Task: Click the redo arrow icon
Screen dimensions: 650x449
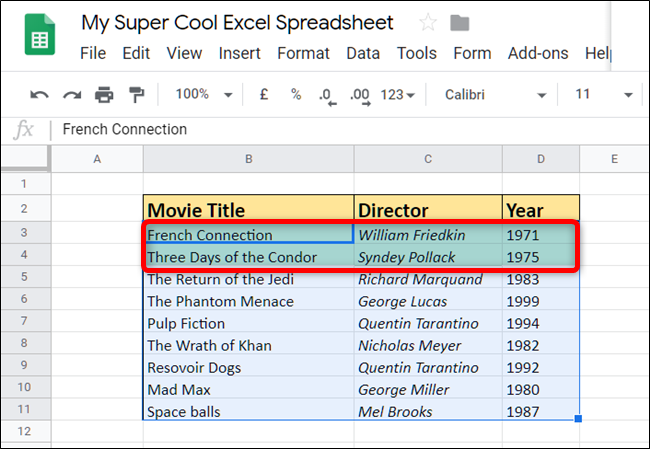Action: click(72, 95)
